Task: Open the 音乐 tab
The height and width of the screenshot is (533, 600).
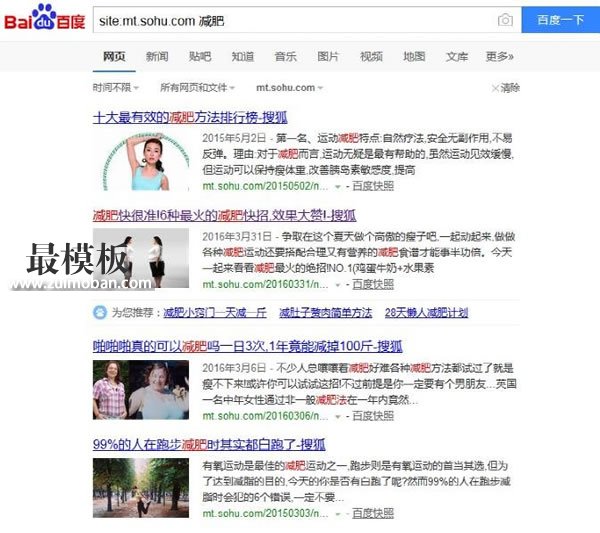Action: pyautogui.click(x=285, y=57)
